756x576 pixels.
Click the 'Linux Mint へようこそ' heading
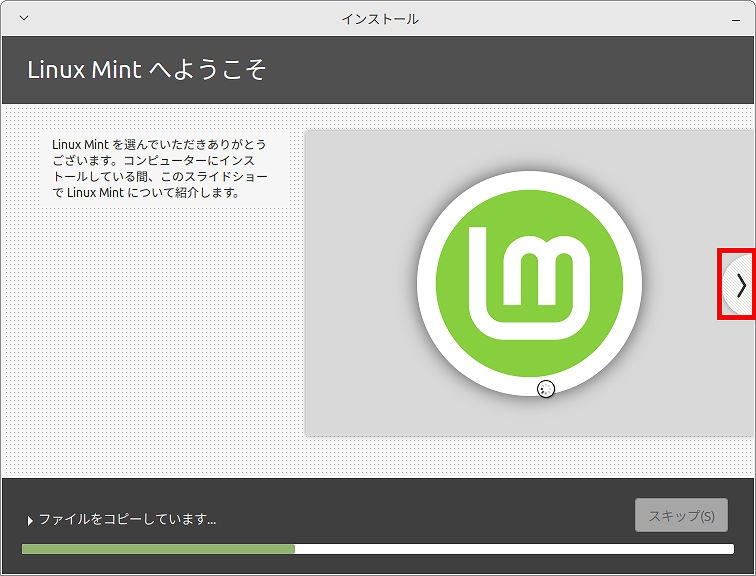[x=147, y=70]
